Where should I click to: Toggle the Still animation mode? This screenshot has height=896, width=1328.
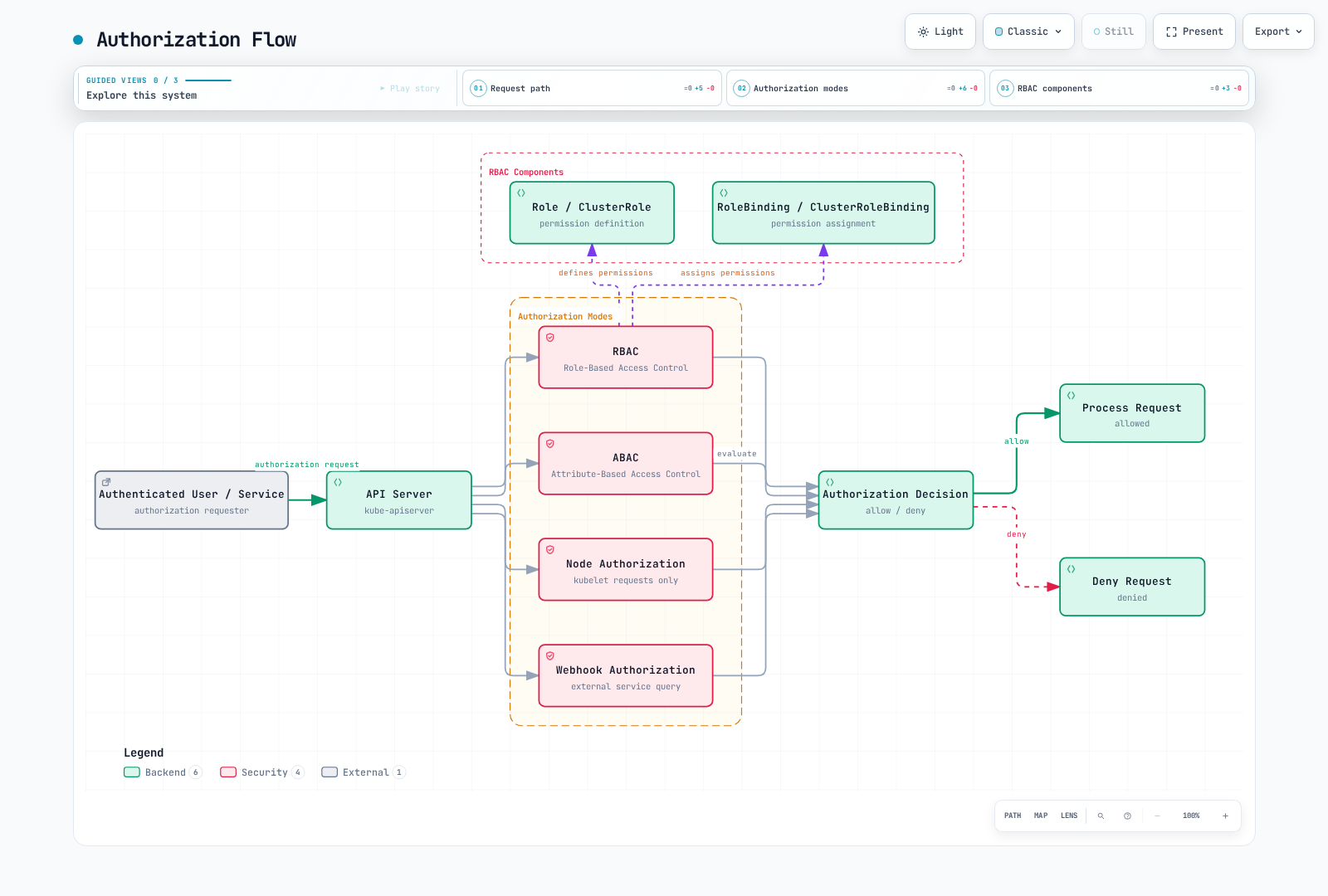(1114, 32)
